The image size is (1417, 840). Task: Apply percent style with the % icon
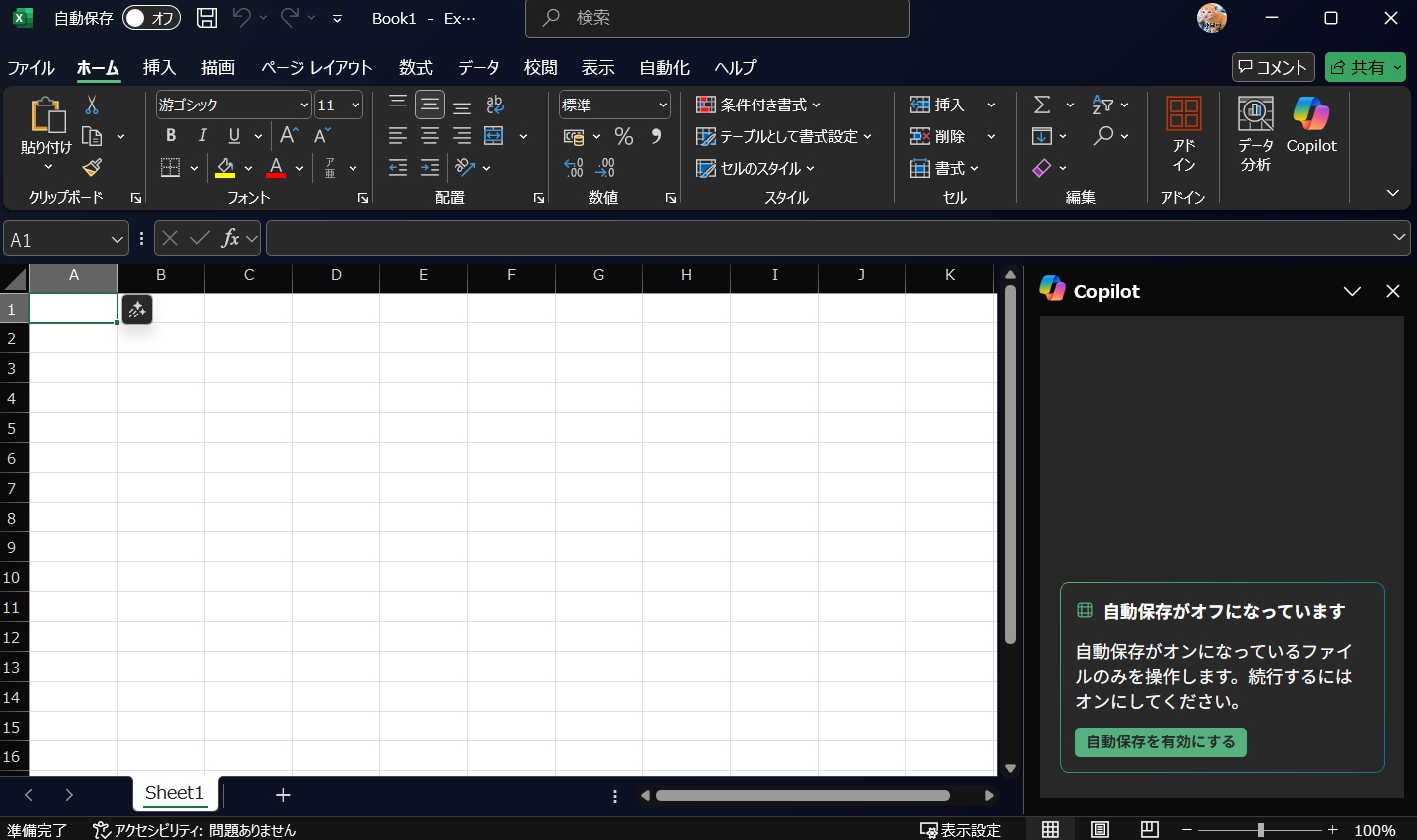pos(624,136)
